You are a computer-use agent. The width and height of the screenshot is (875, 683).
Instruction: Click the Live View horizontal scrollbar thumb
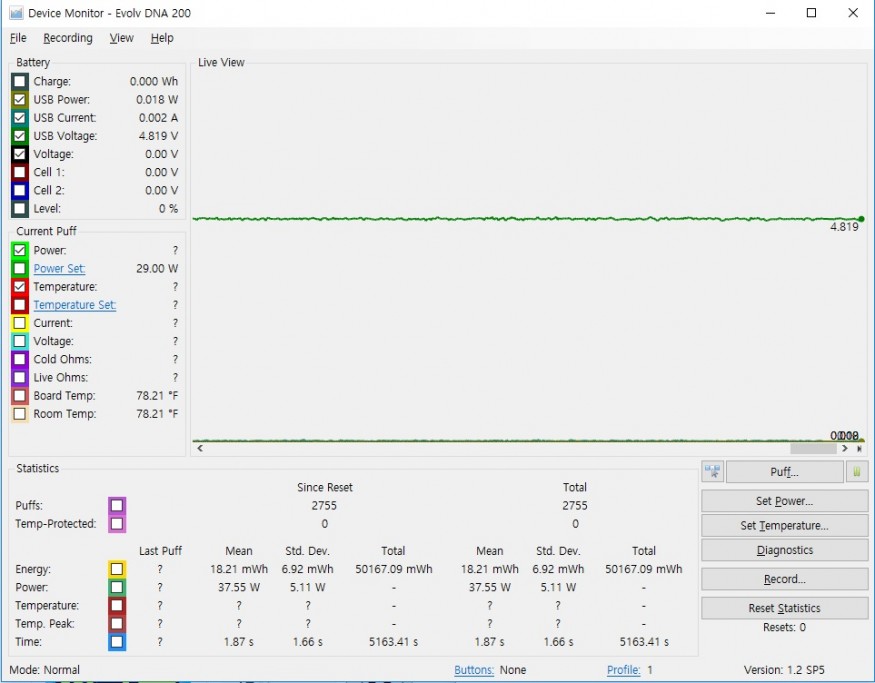812,449
